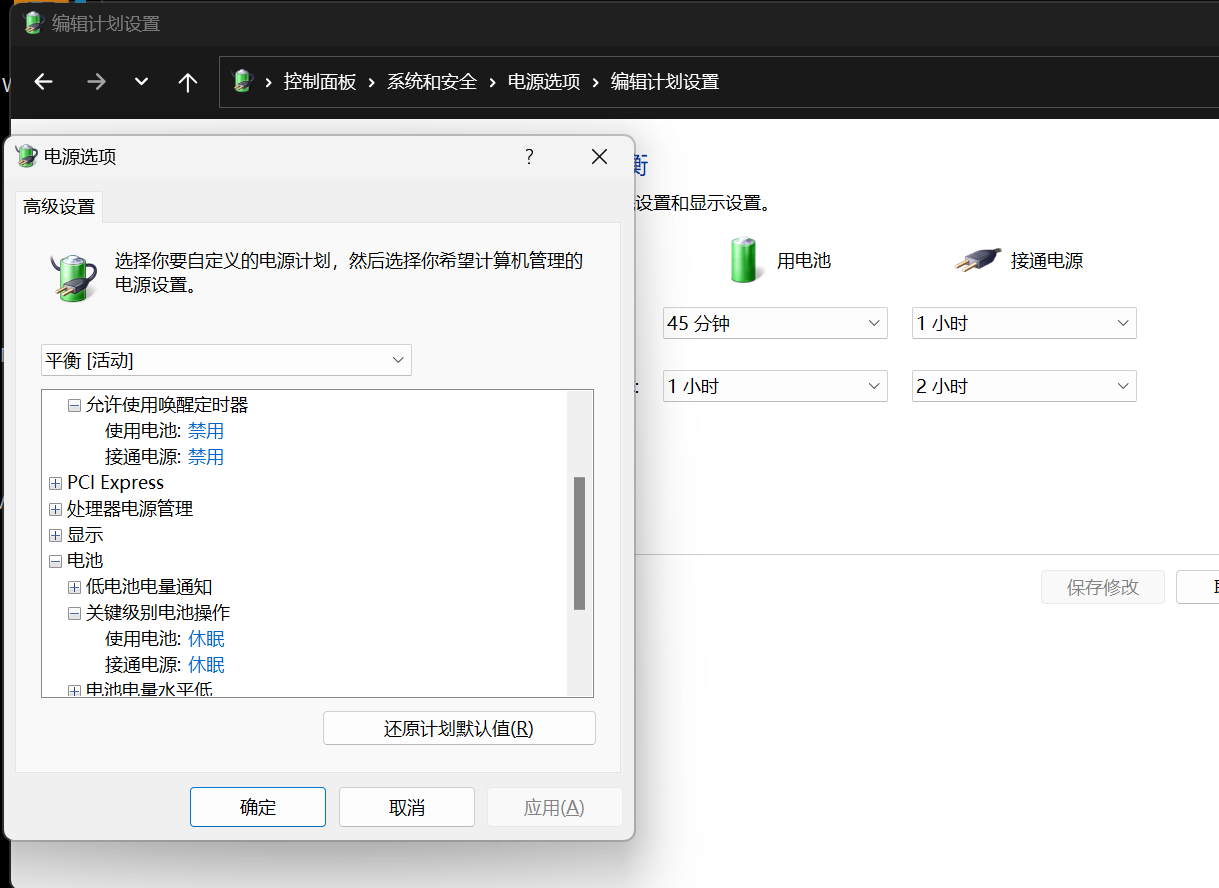
Task: Expand the 显示 settings node
Action: point(56,534)
